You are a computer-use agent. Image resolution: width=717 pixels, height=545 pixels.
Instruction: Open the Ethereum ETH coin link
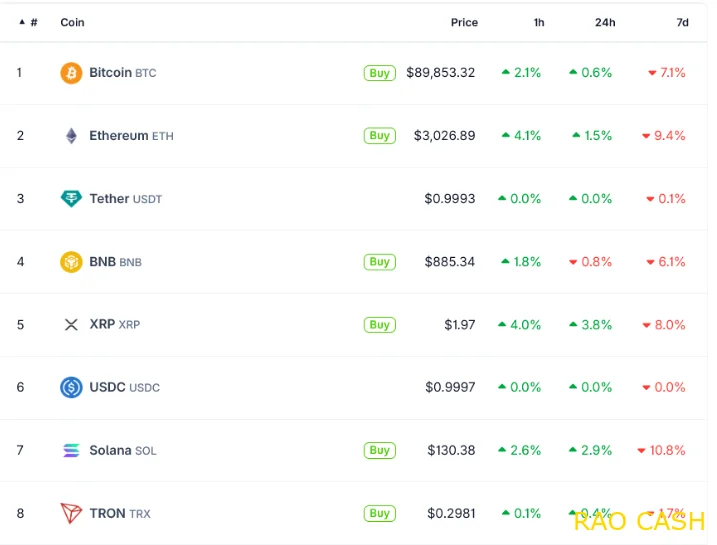point(130,136)
